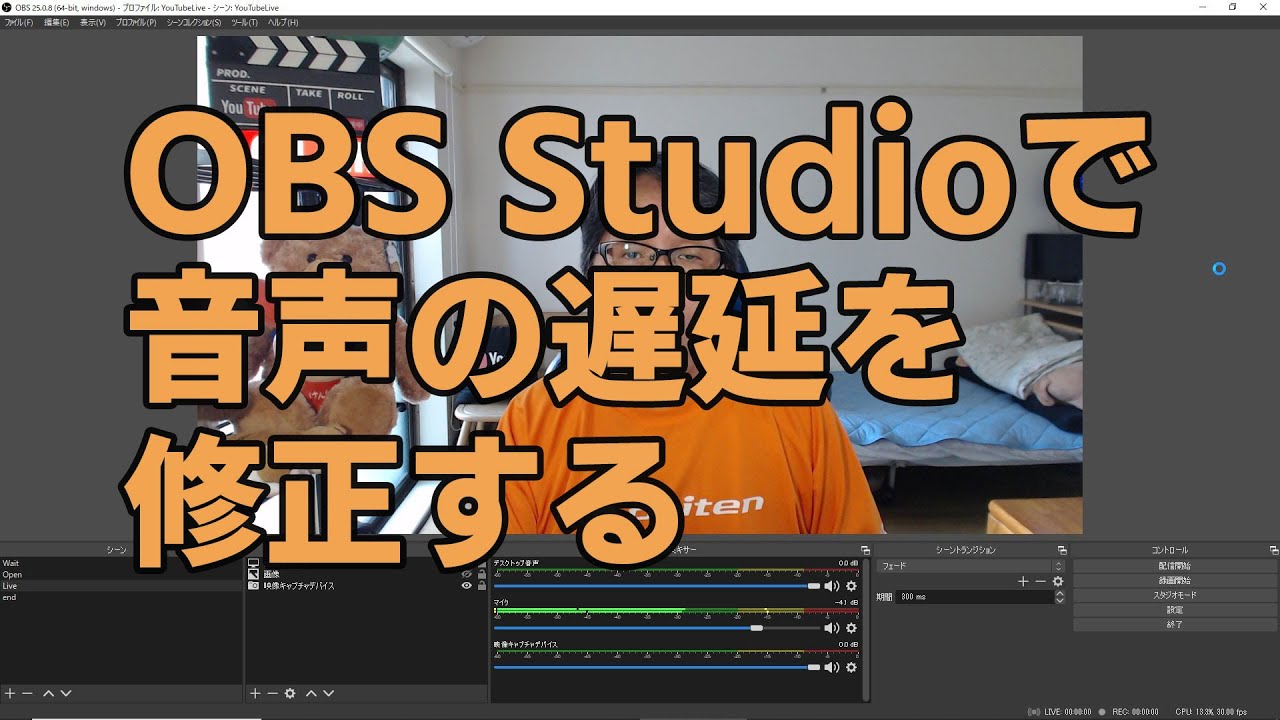Screen dimensions: 1280x720
Task: Adjust マイク volume slider
Action: [x=657, y=628]
